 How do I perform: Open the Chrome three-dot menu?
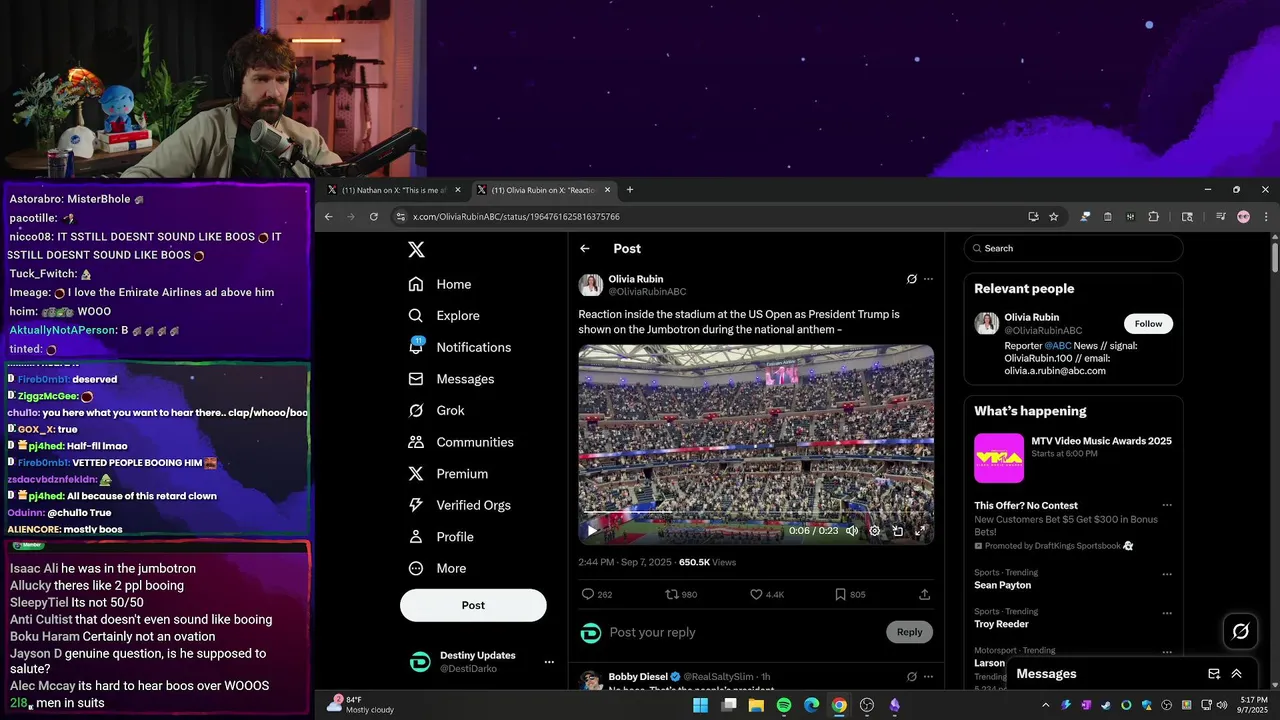[1266, 216]
